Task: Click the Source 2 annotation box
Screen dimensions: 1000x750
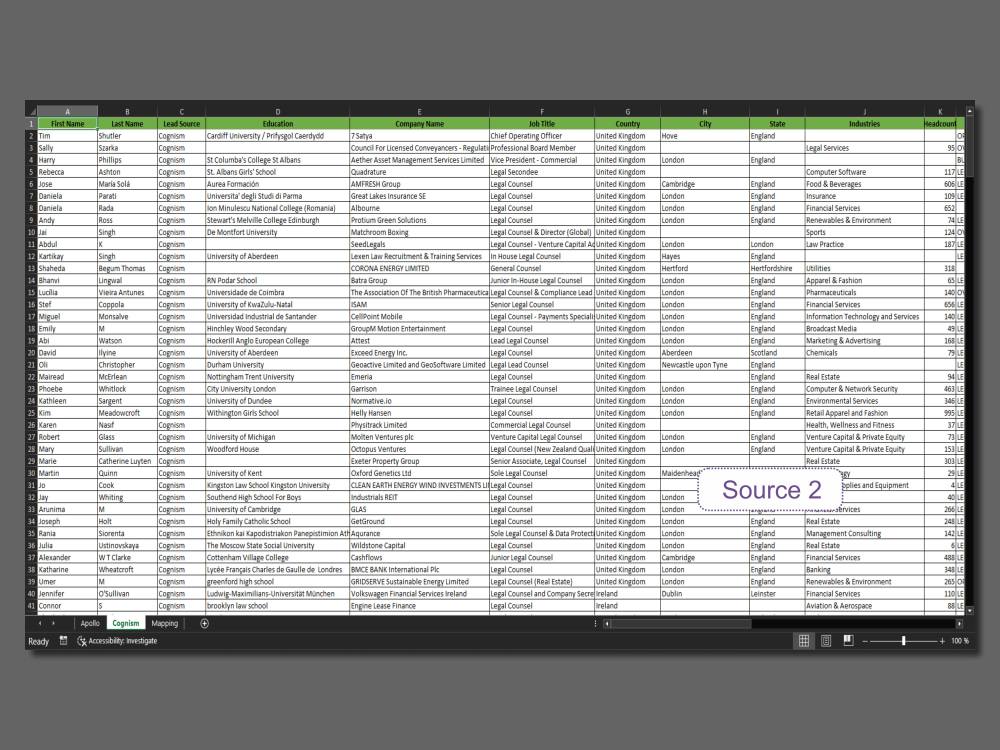Action: 771,490
